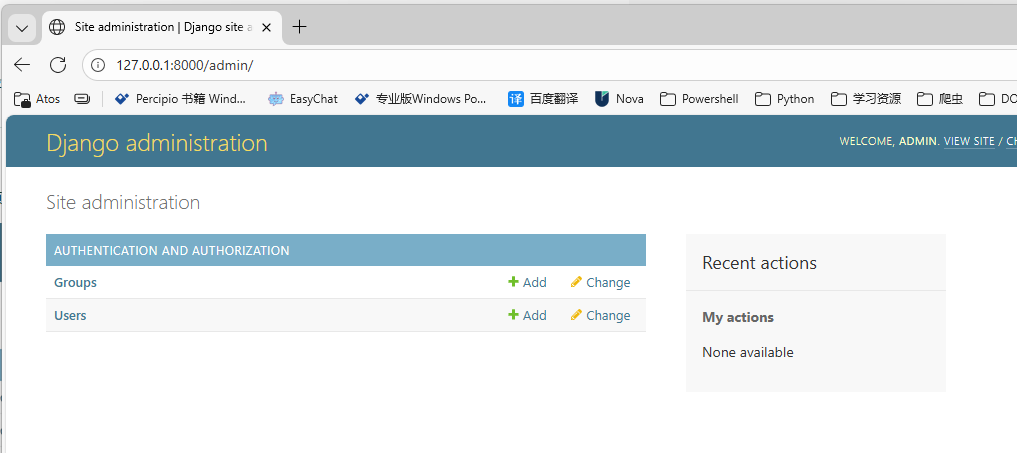Open the bookmark icon next to Atos
The height and width of the screenshot is (453, 1017).
82,99
